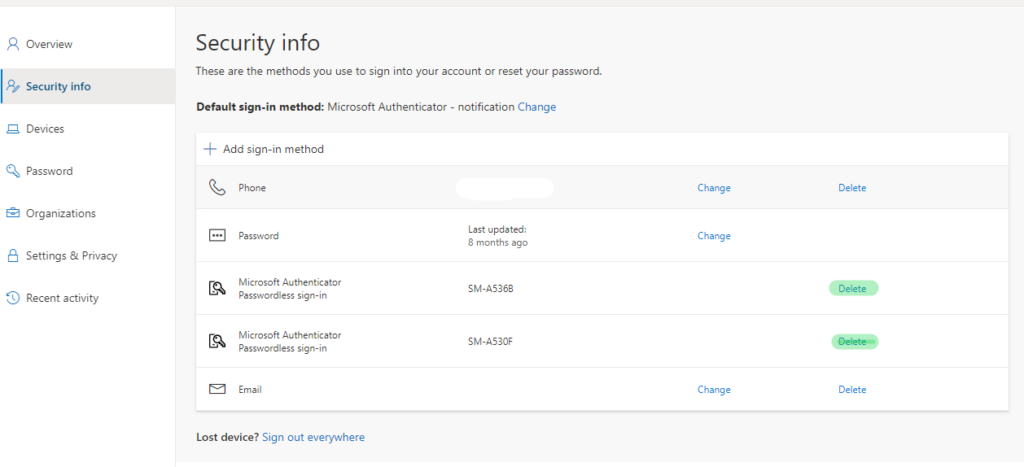This screenshot has height=467, width=1024.
Task: Click the Settings & Privacy lock icon
Action: point(13,256)
